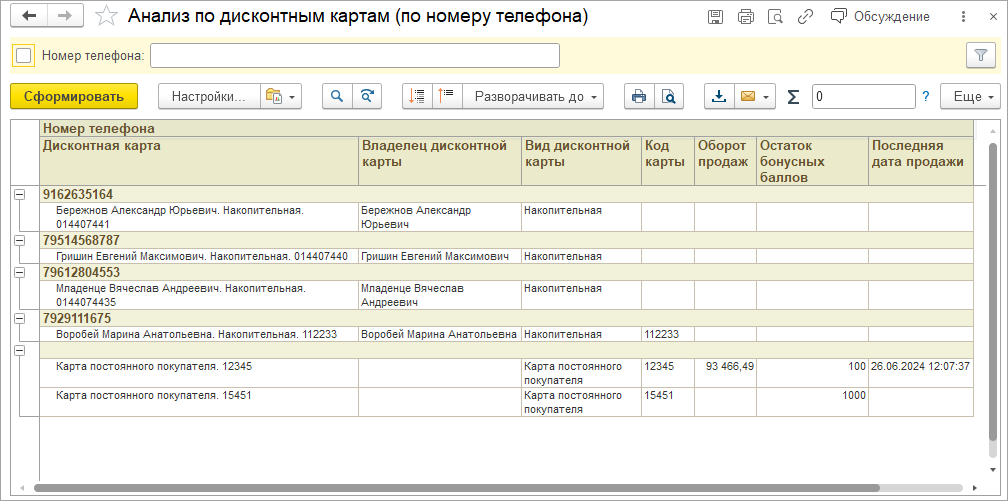Select card Младенце Вячеслав Андреевич. Накопительная
The width and height of the screenshot is (1008, 501).
click(199, 296)
